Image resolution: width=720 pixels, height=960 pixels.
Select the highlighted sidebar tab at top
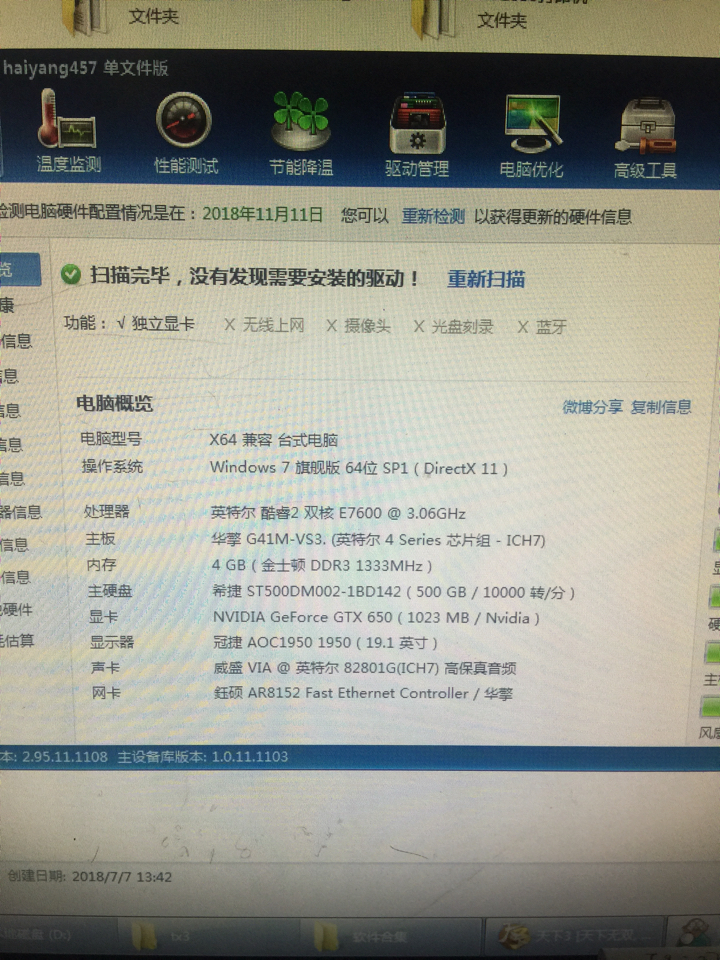coord(20,269)
